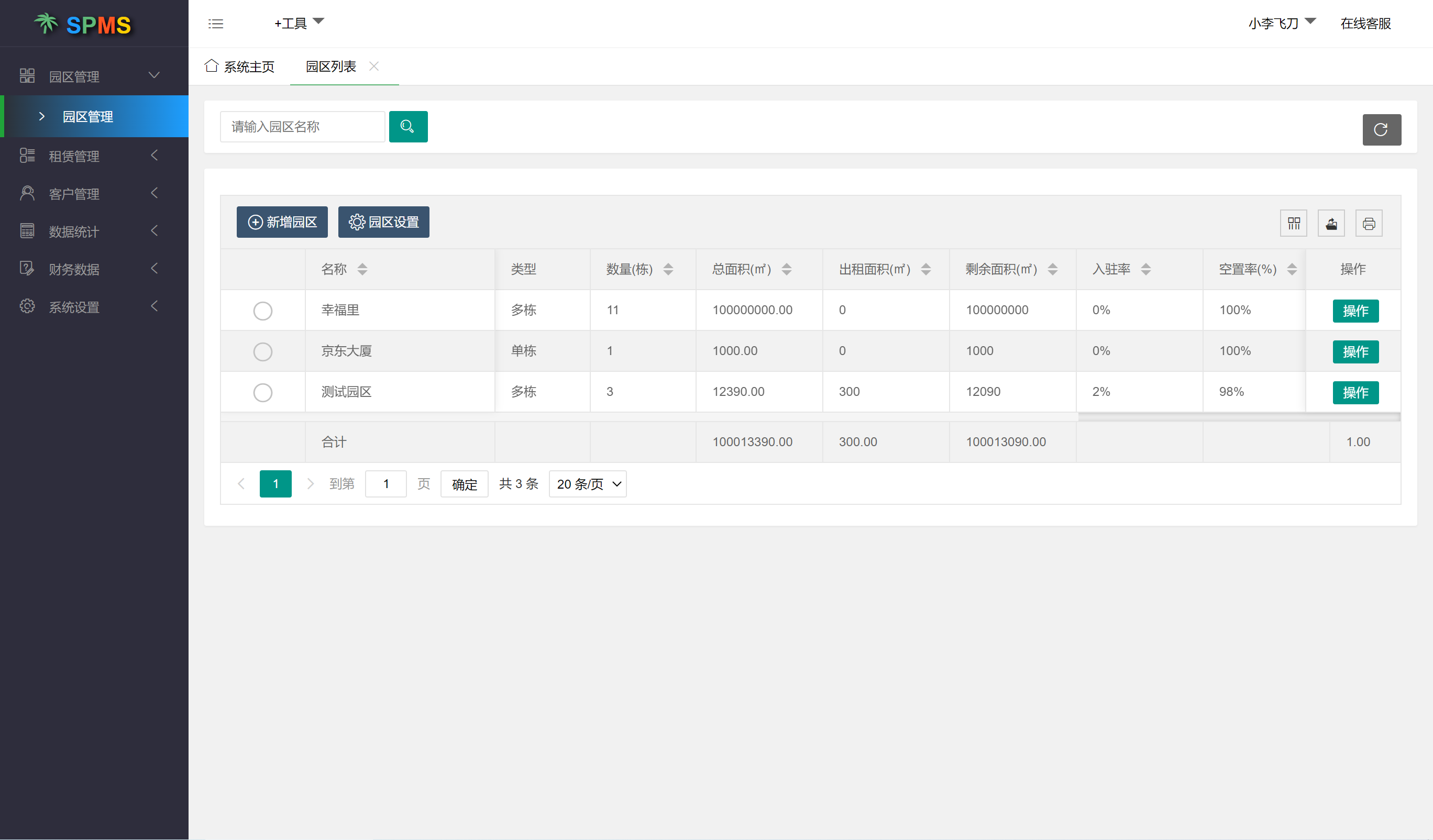The width and height of the screenshot is (1433, 840).
Task: Click the 租赁管理 list icon
Action: pos(27,155)
